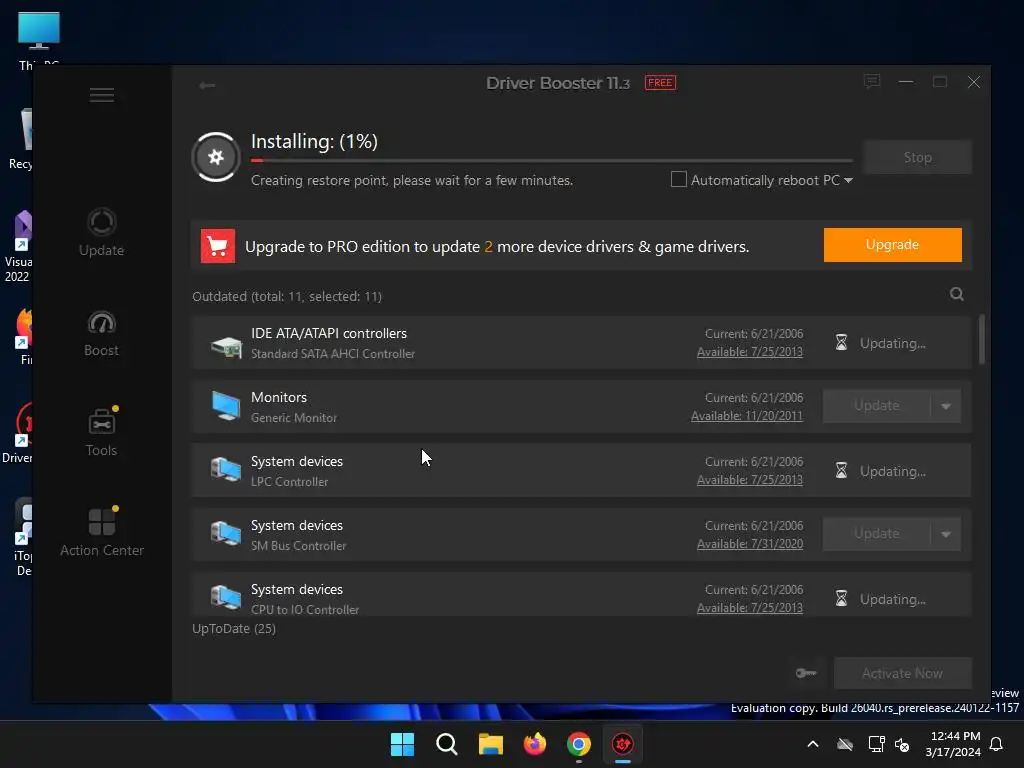Expand the Automatically reboot PC dropdown arrow
This screenshot has width=1024, height=768.
tap(848, 180)
